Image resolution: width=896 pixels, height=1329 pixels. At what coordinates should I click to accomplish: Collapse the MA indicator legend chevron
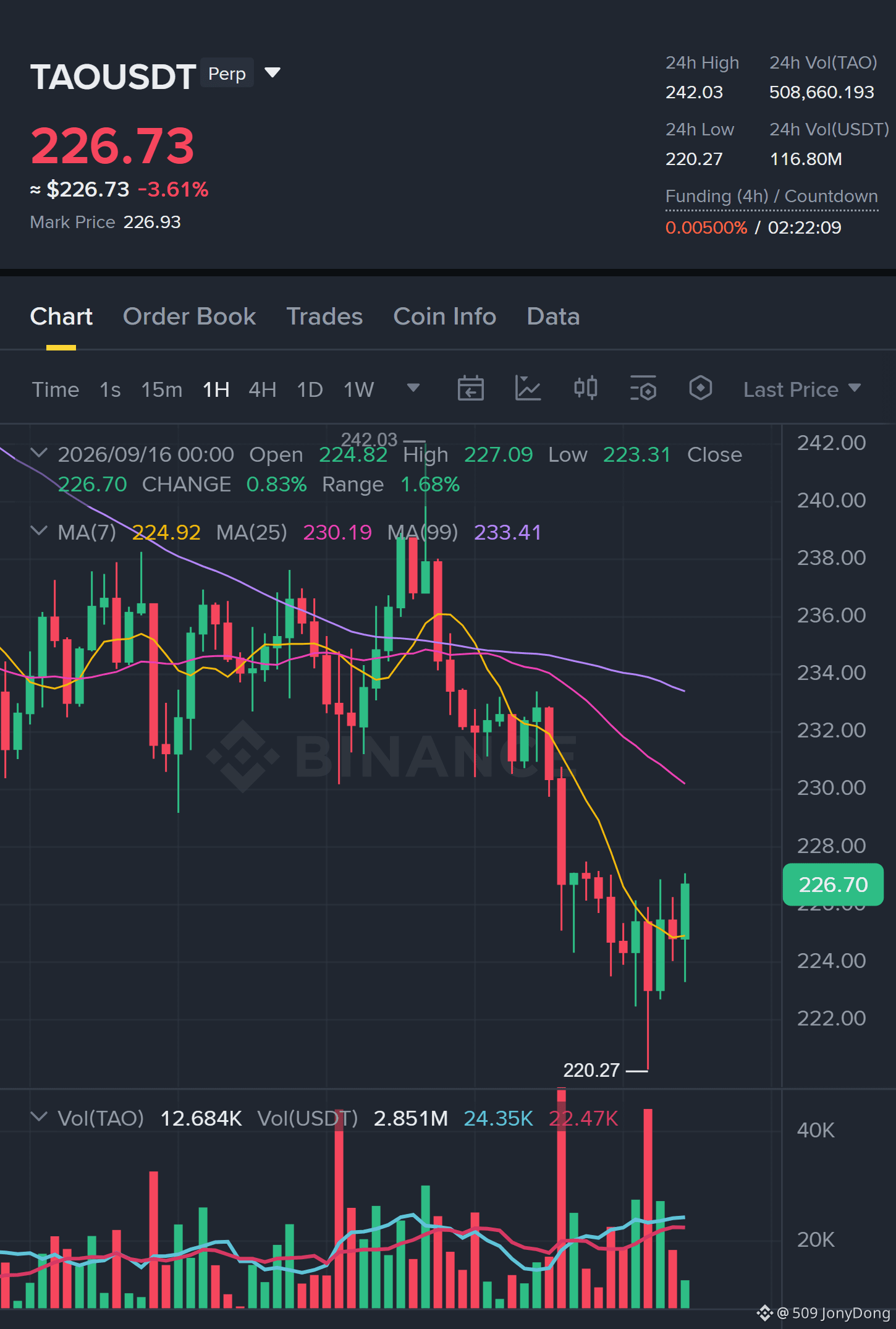tap(39, 531)
